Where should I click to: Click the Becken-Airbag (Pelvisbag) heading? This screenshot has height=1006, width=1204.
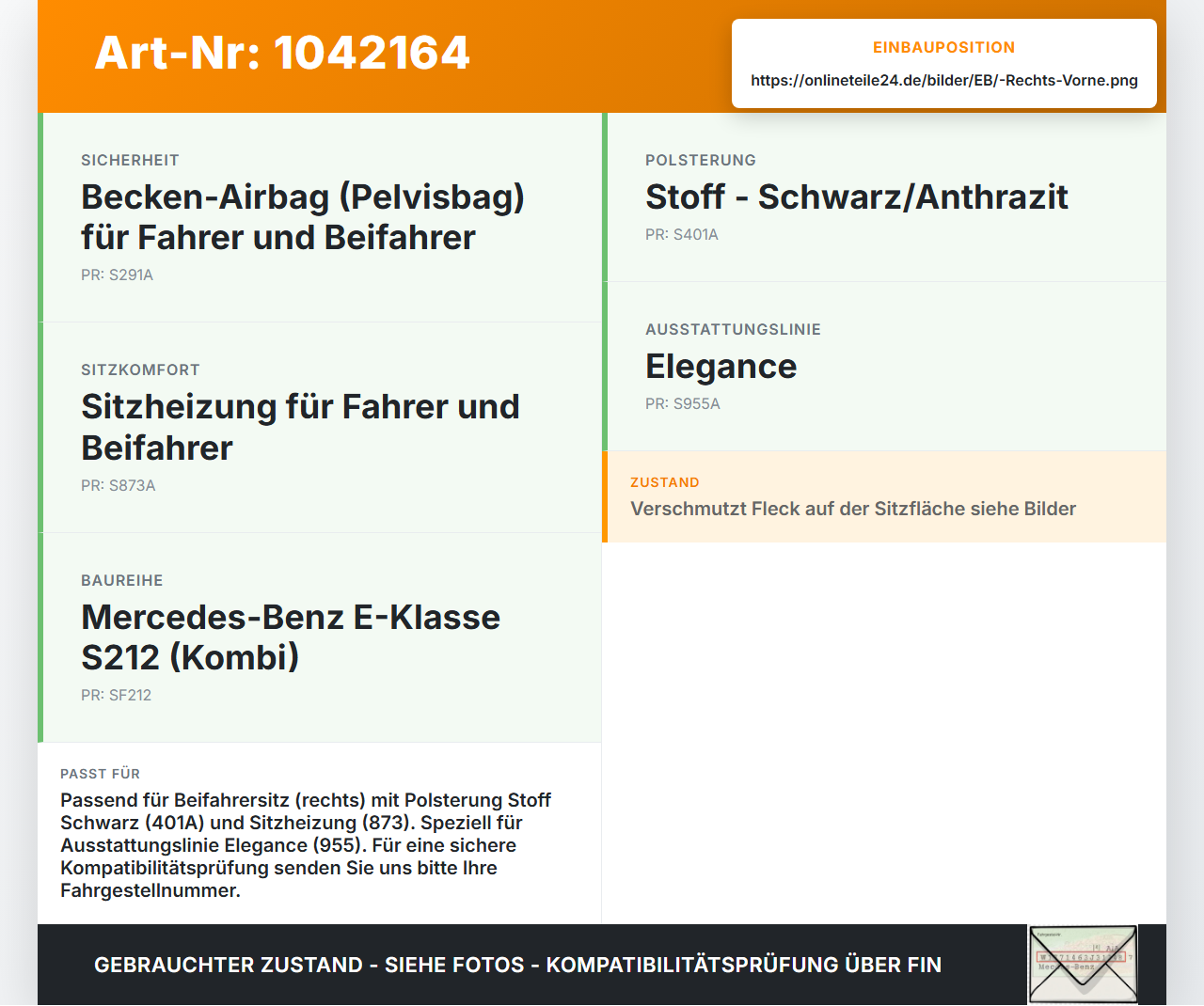coord(303,217)
